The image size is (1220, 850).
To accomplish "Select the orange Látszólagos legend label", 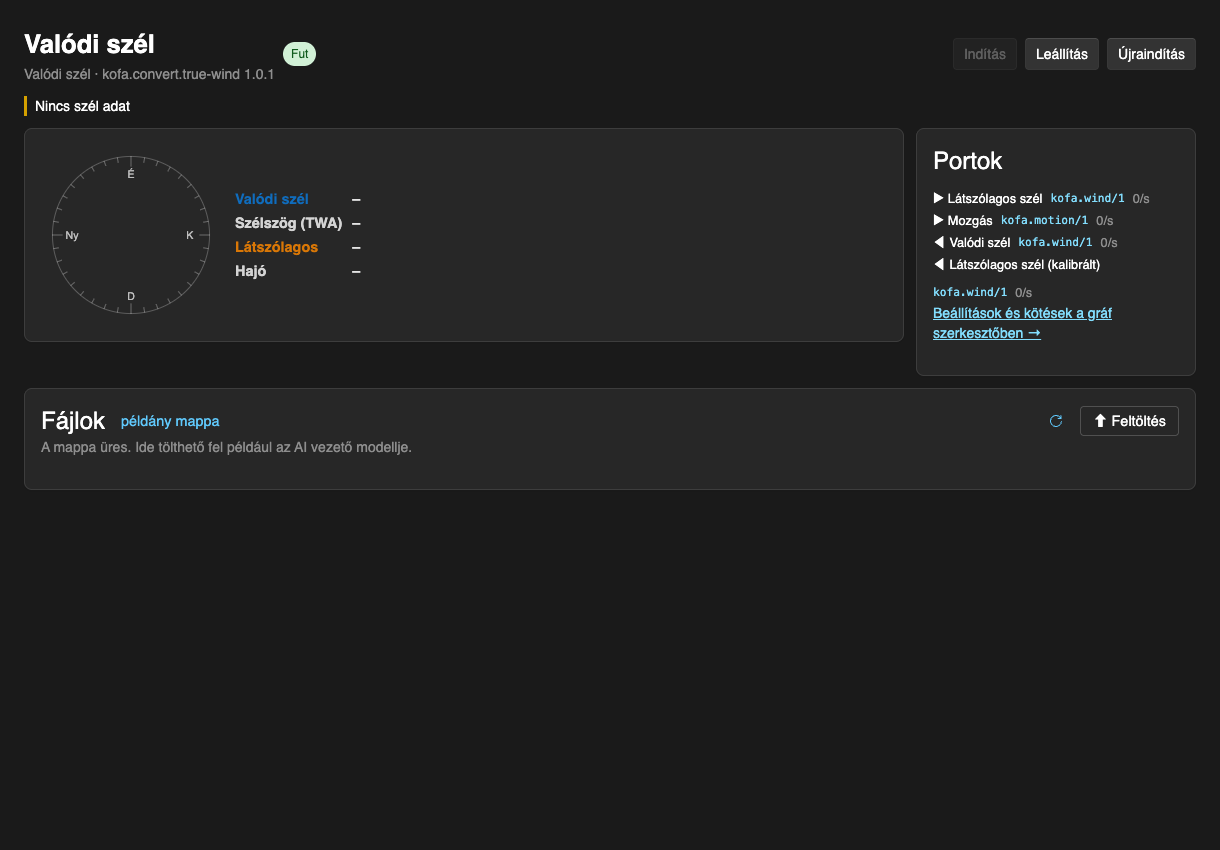I will point(277,247).
